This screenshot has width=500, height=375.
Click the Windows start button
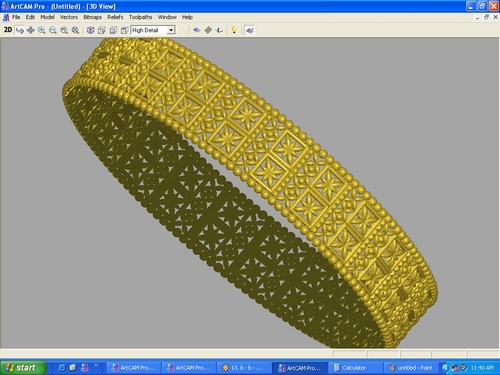[x=23, y=367]
